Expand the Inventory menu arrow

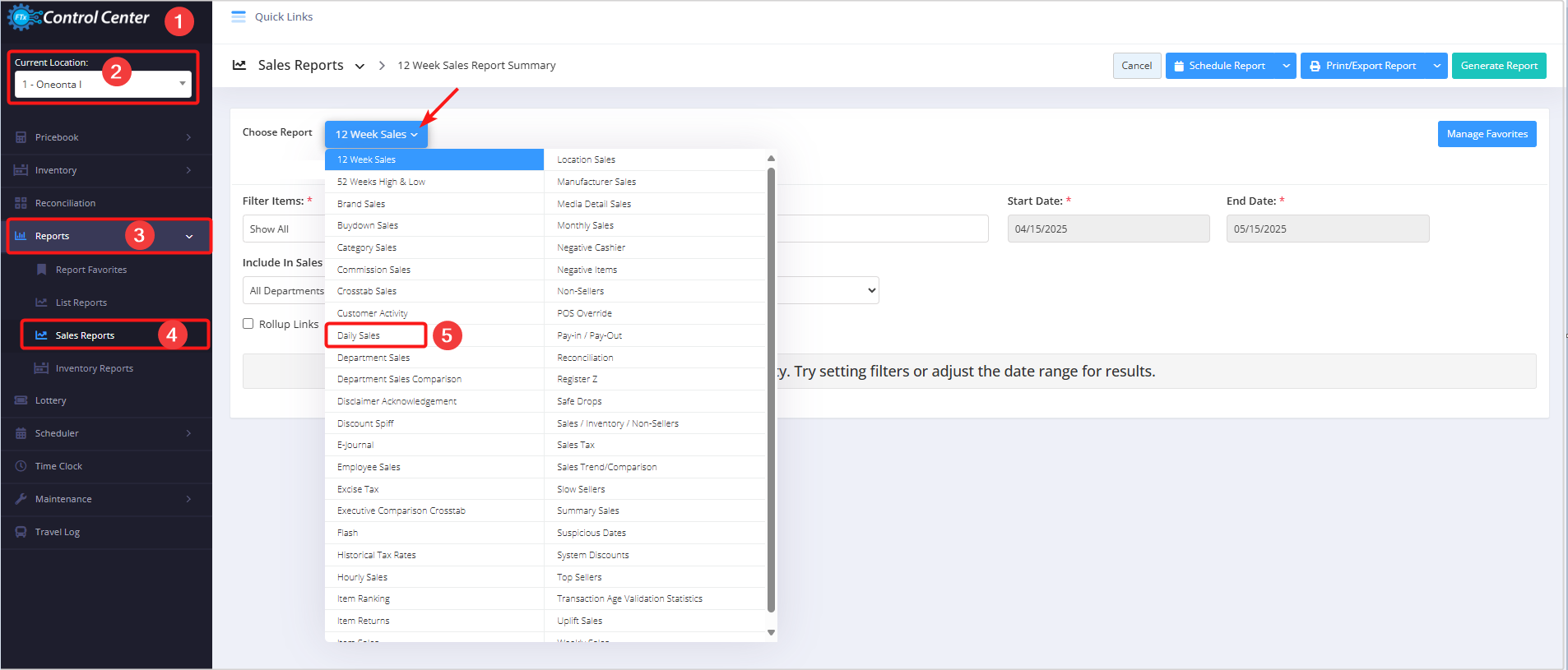[x=188, y=170]
